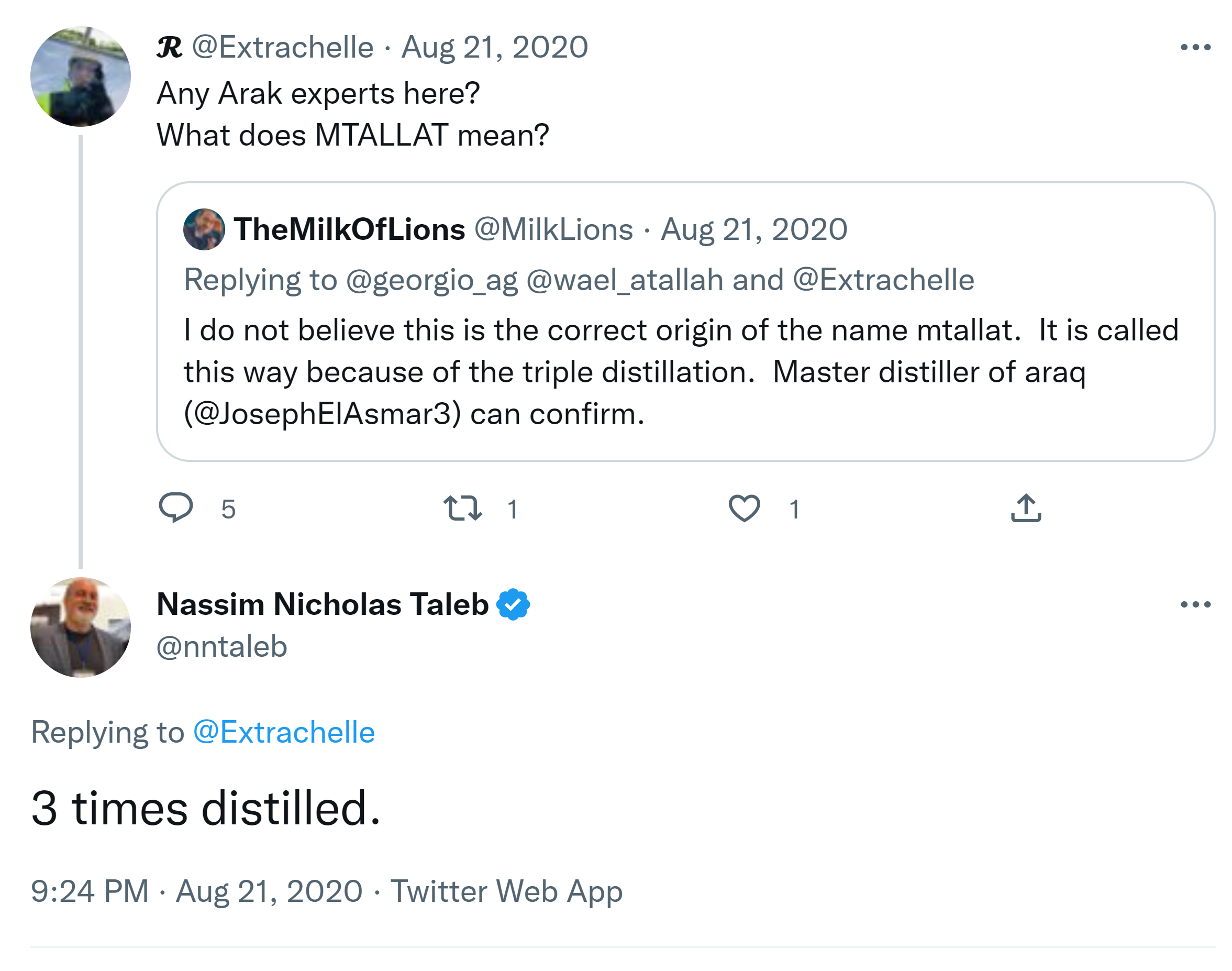Image resolution: width=1232 pixels, height=971 pixels.
Task: Retweet the Extrachelle tweet
Action: coord(462,508)
